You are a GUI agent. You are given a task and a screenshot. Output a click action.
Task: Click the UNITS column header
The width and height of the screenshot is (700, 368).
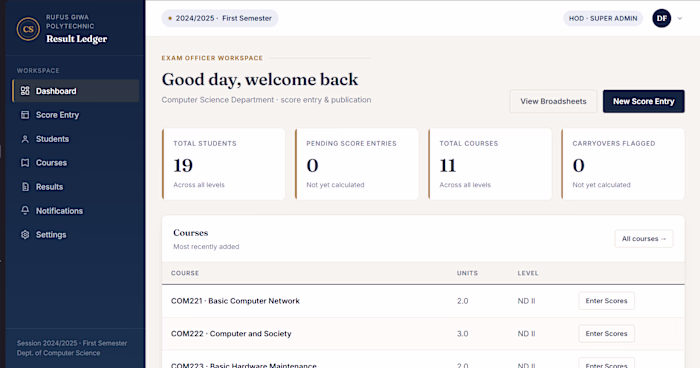point(467,273)
